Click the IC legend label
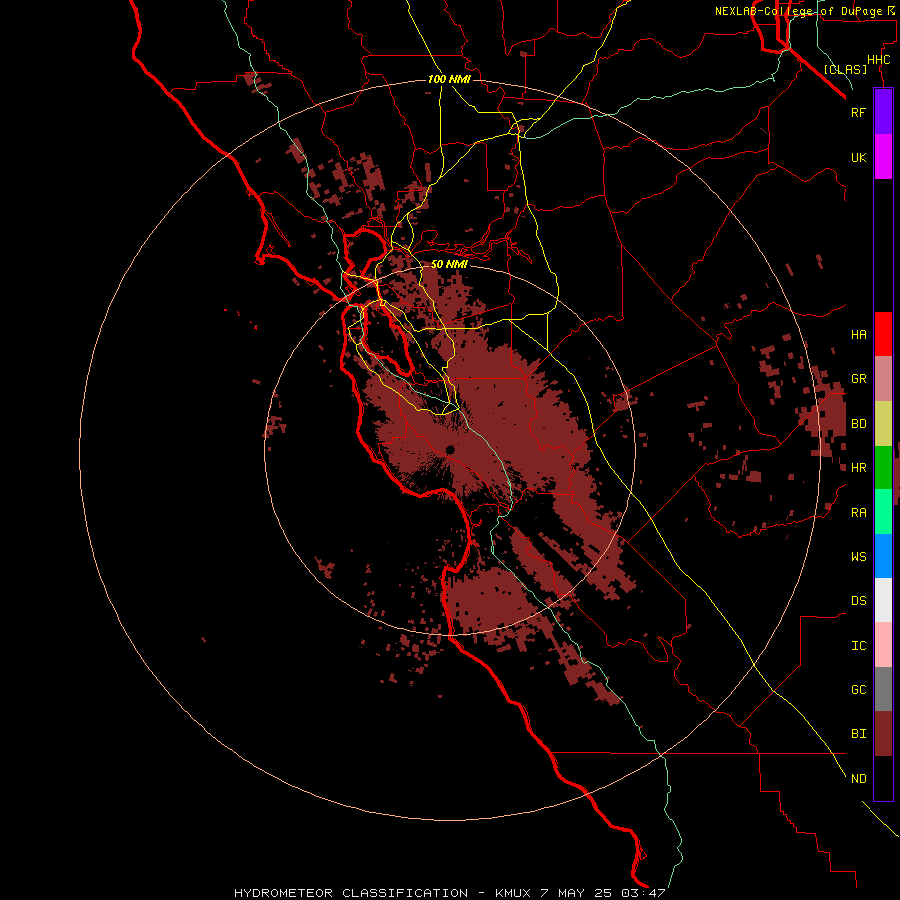 click(x=859, y=646)
